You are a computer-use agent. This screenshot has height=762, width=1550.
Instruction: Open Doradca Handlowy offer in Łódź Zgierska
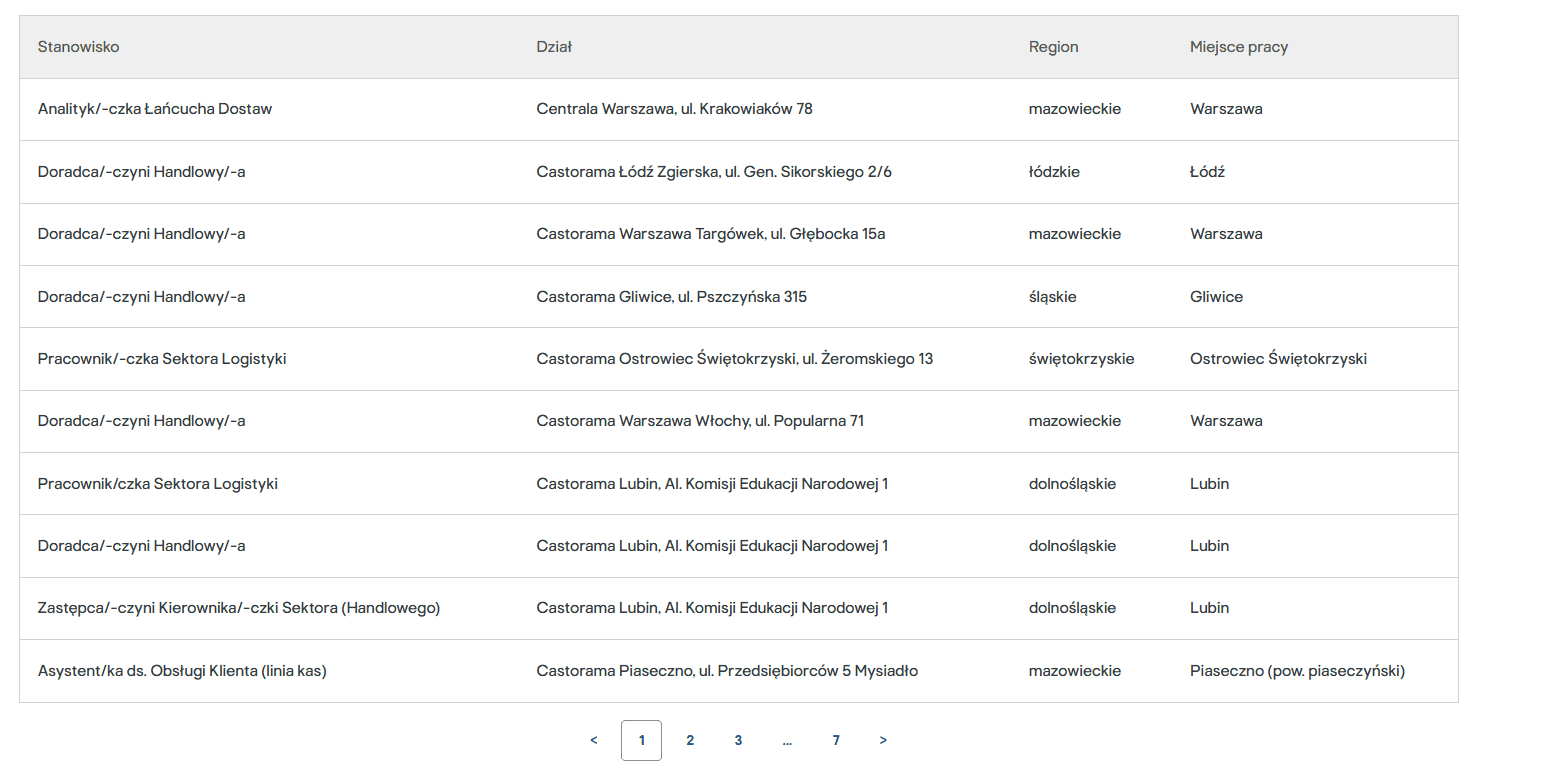pos(142,172)
